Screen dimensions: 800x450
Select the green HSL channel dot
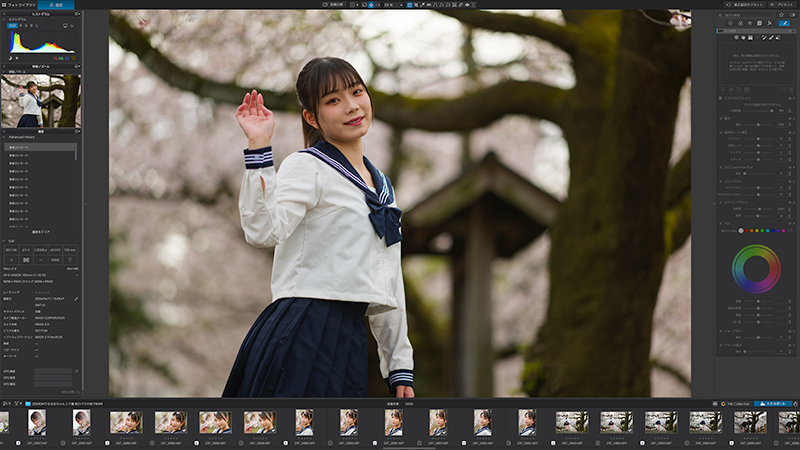click(x=762, y=231)
